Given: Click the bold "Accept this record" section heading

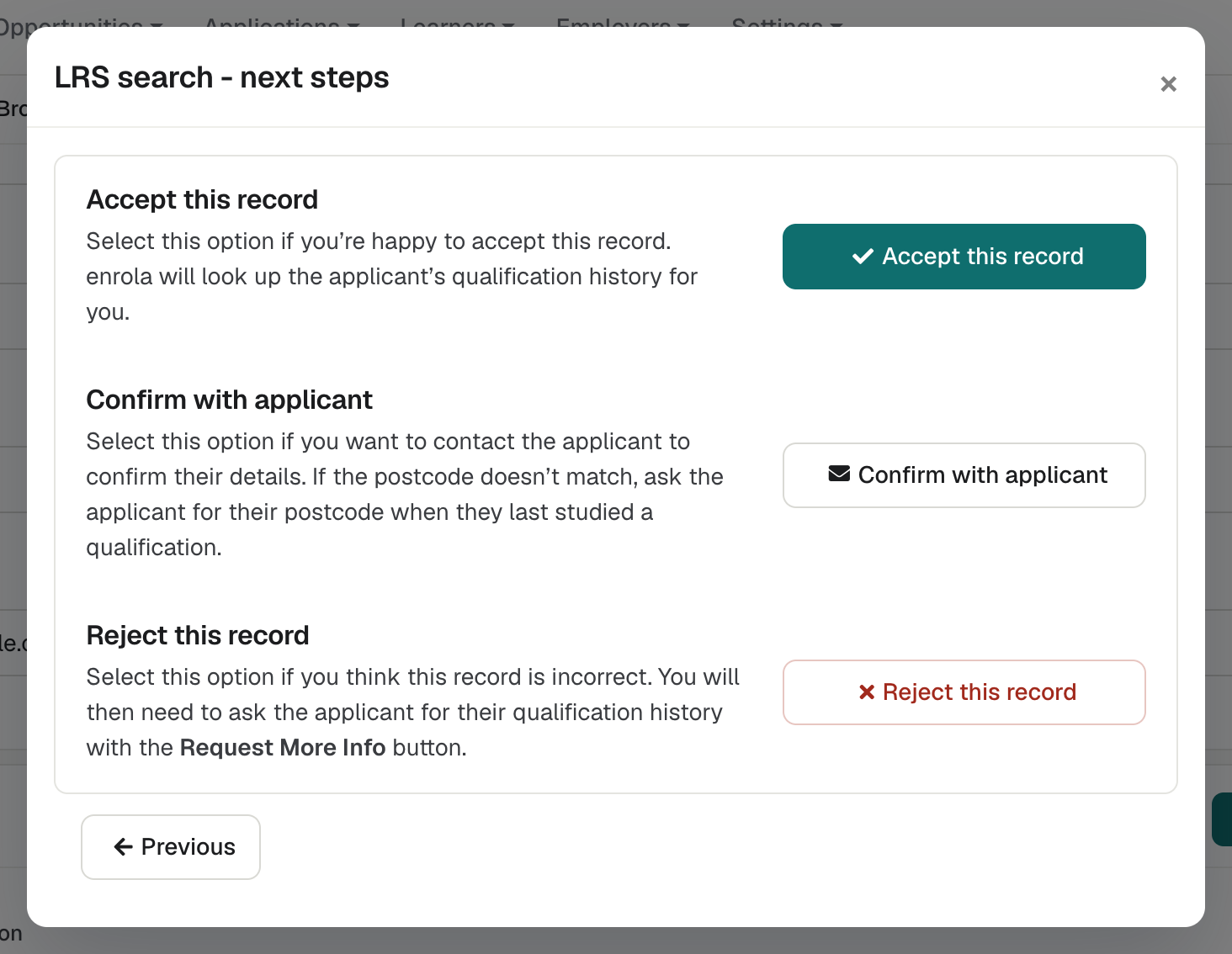Looking at the screenshot, I should (x=203, y=199).
